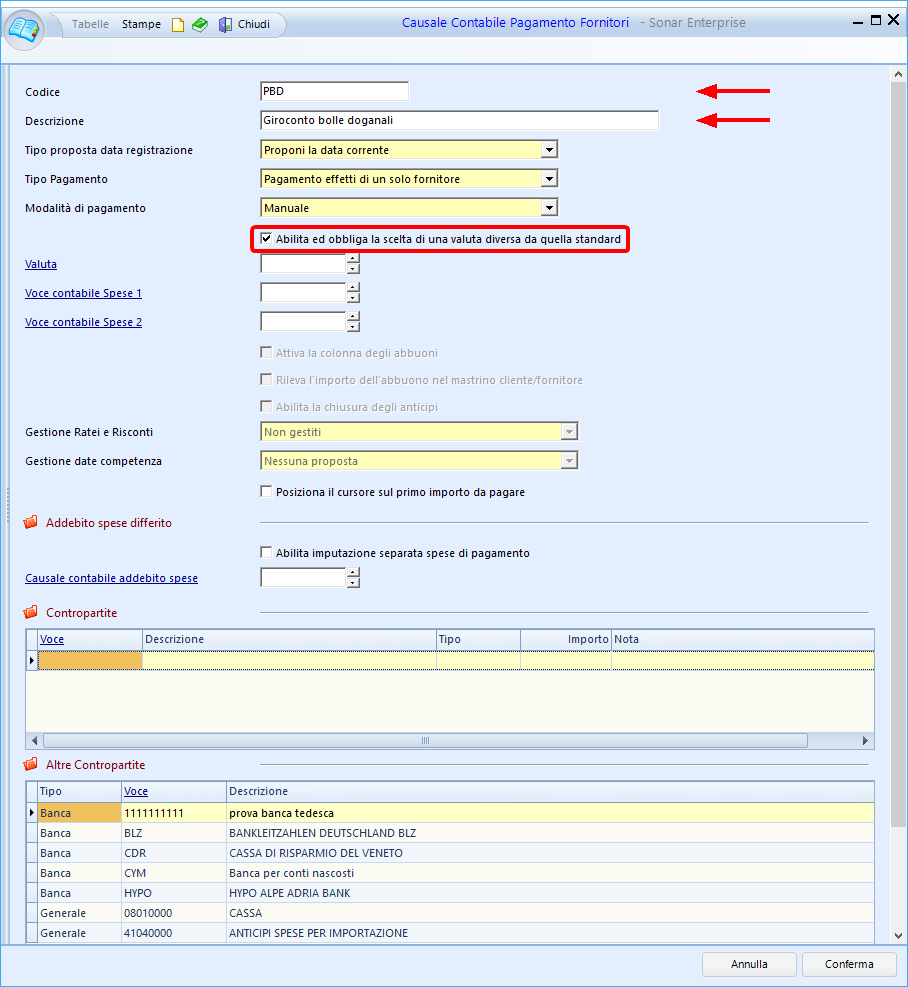Click the open book application logo

pos(25,28)
